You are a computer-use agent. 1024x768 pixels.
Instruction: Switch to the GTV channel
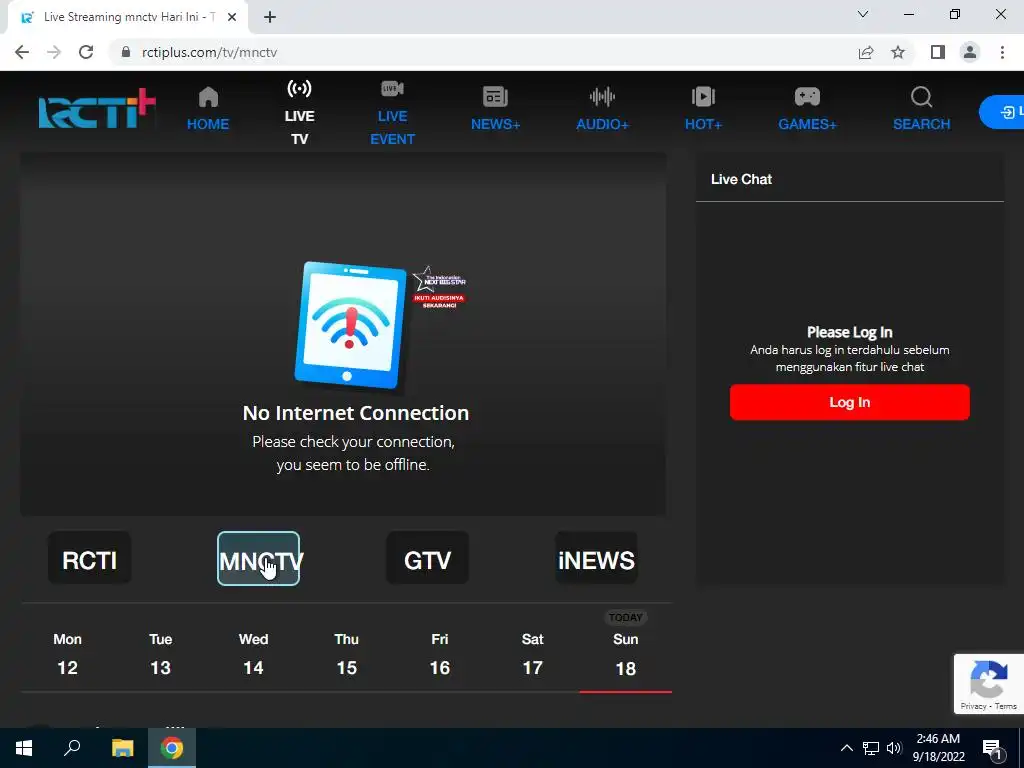(x=428, y=559)
